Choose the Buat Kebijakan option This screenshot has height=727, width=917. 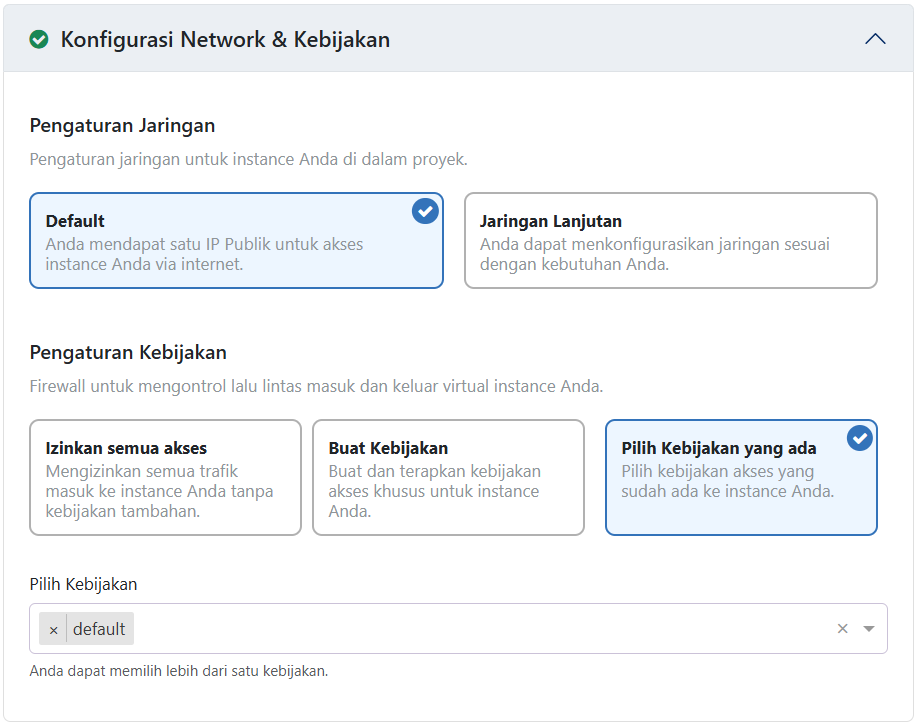click(x=448, y=477)
